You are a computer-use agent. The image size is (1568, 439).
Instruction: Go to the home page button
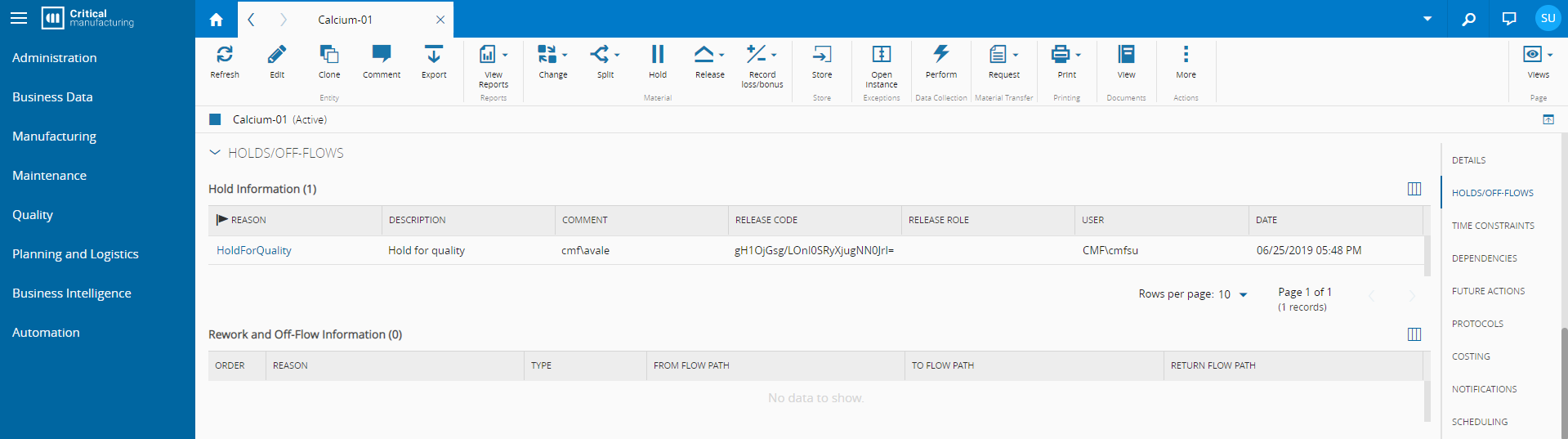point(217,20)
